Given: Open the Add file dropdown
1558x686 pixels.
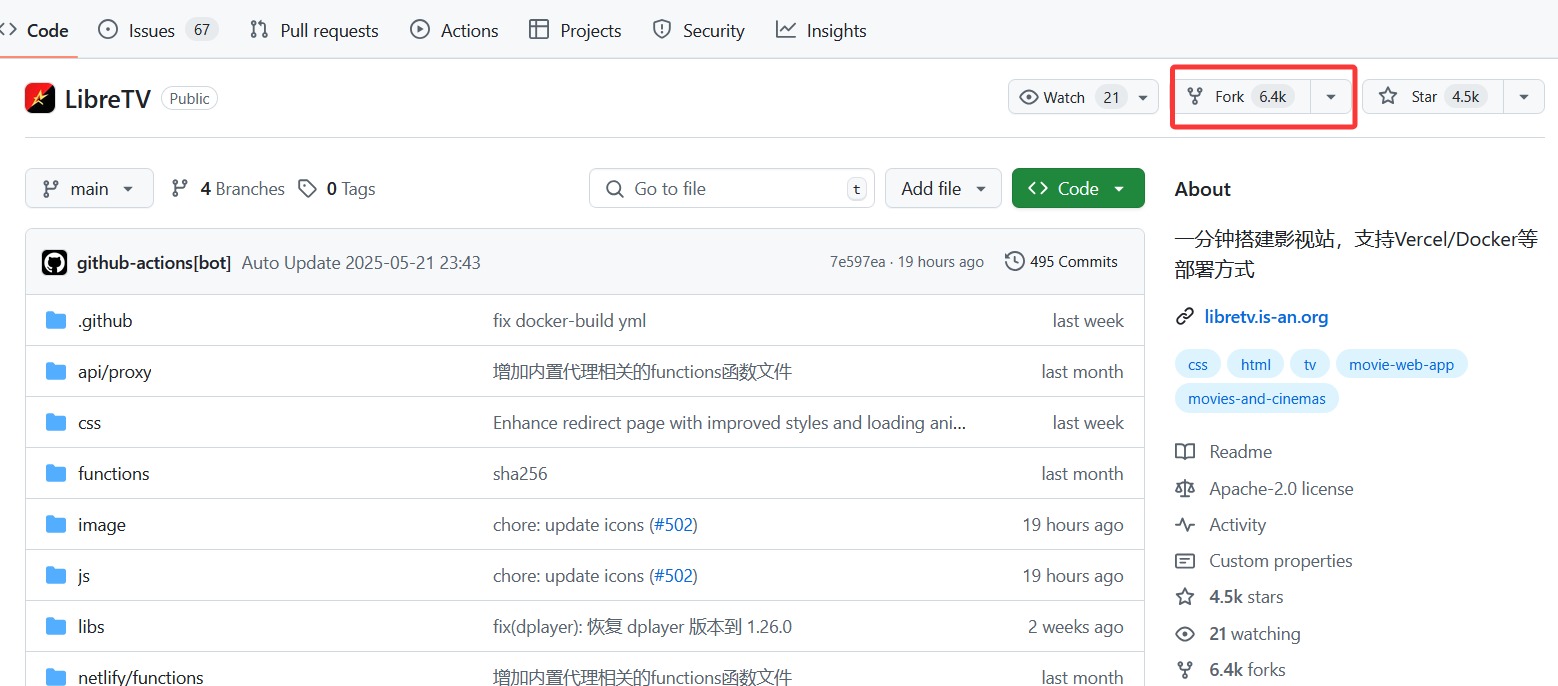Looking at the screenshot, I should [943, 188].
